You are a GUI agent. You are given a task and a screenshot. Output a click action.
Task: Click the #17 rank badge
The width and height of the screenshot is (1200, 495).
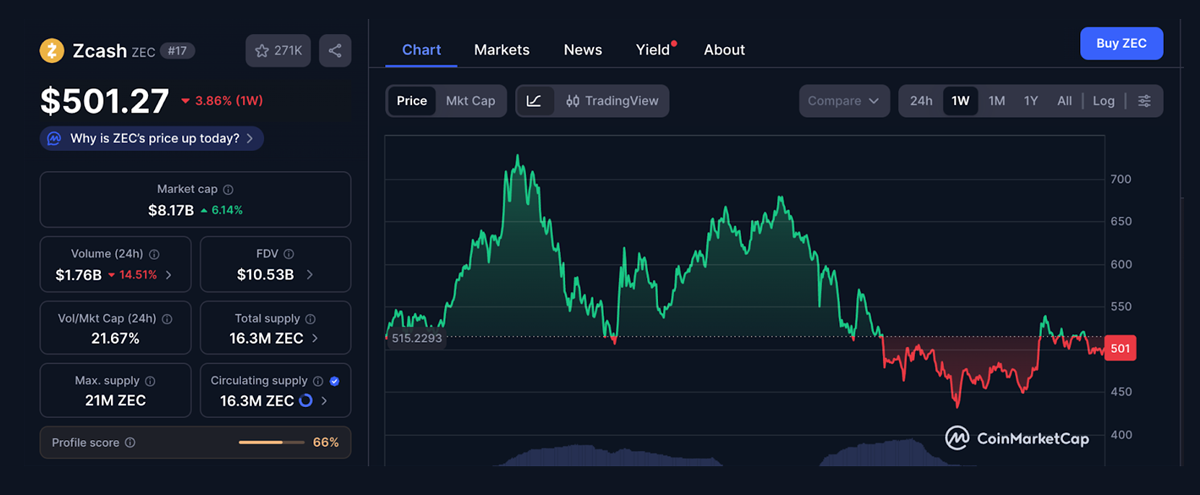176,50
